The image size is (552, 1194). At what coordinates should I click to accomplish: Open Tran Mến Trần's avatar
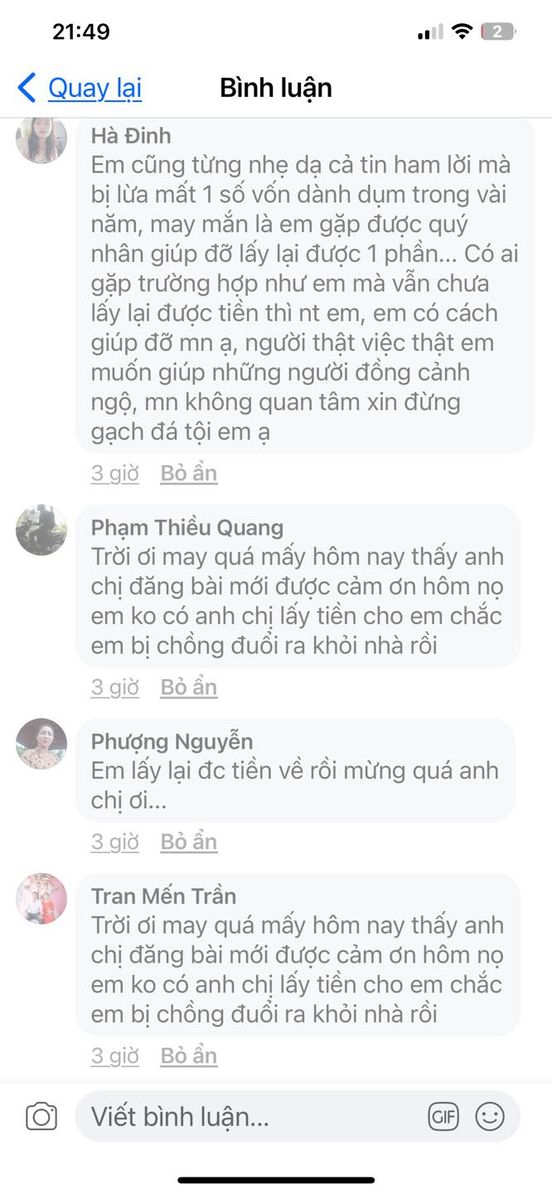pyautogui.click(x=41, y=899)
